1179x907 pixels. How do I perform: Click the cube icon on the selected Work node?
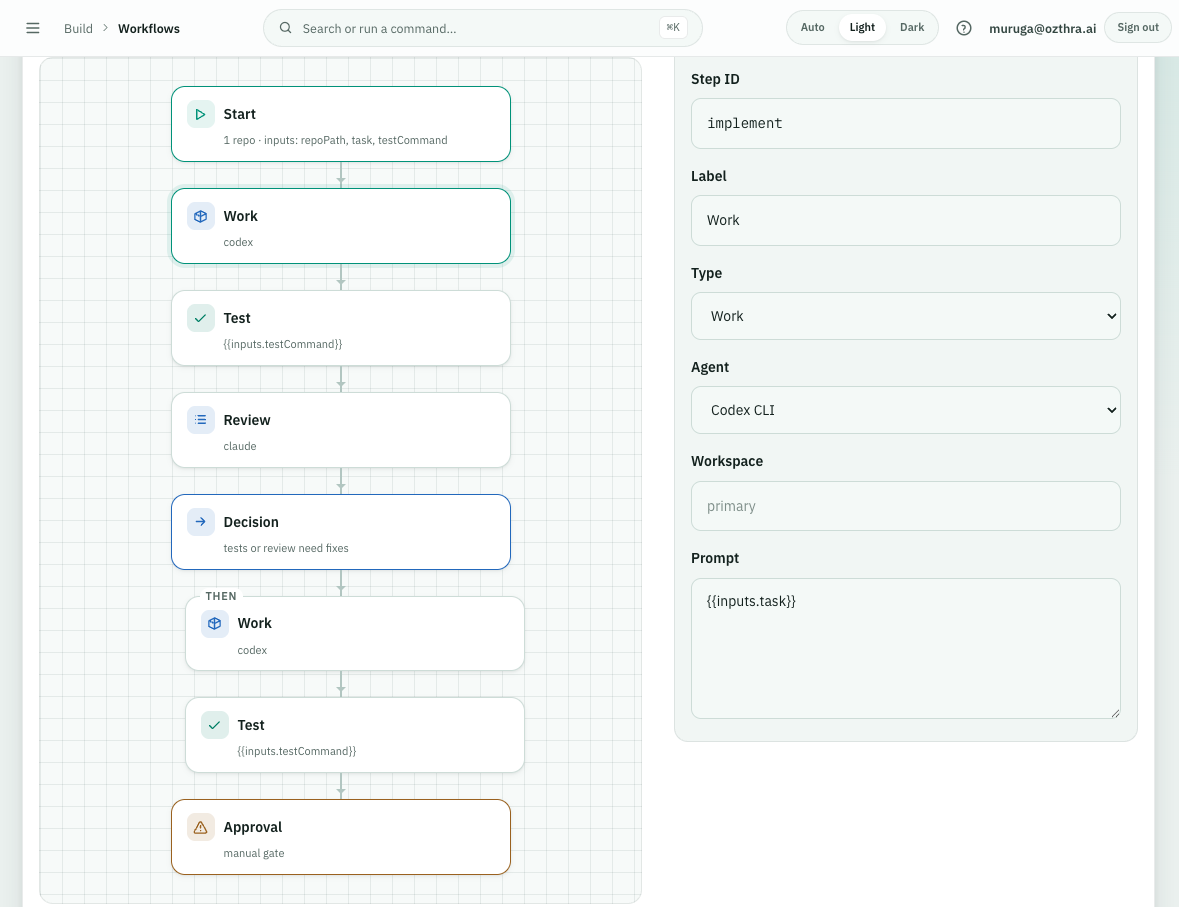(201, 217)
